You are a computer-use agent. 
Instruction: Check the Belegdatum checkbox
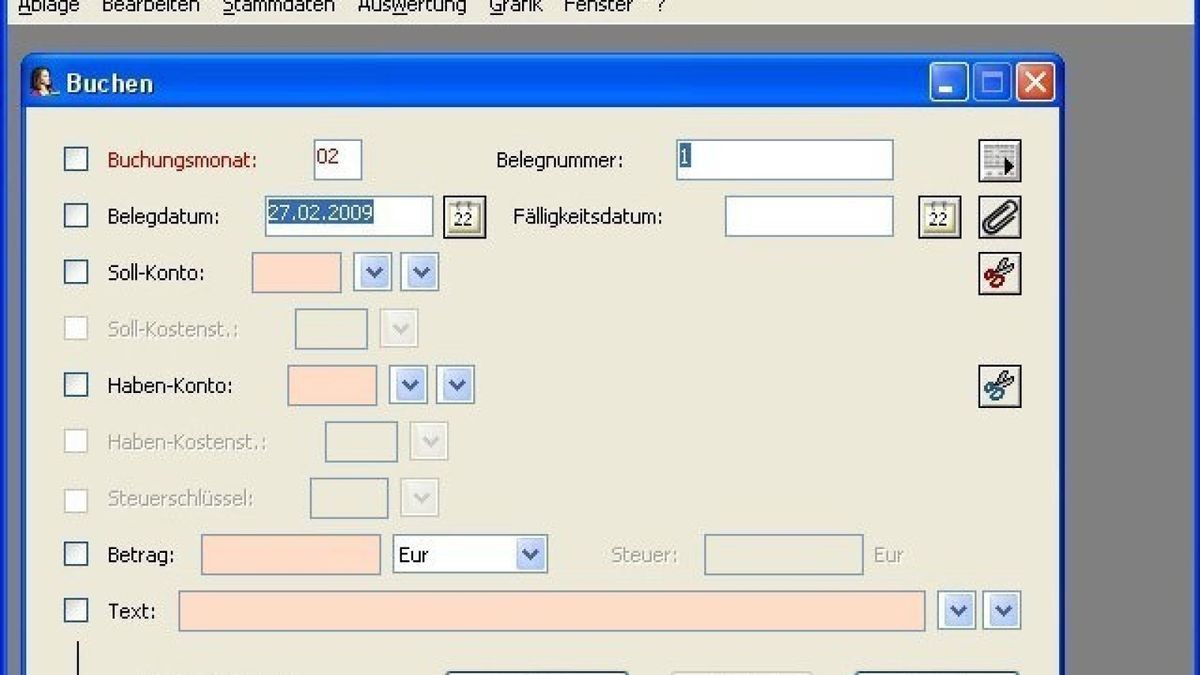75,214
